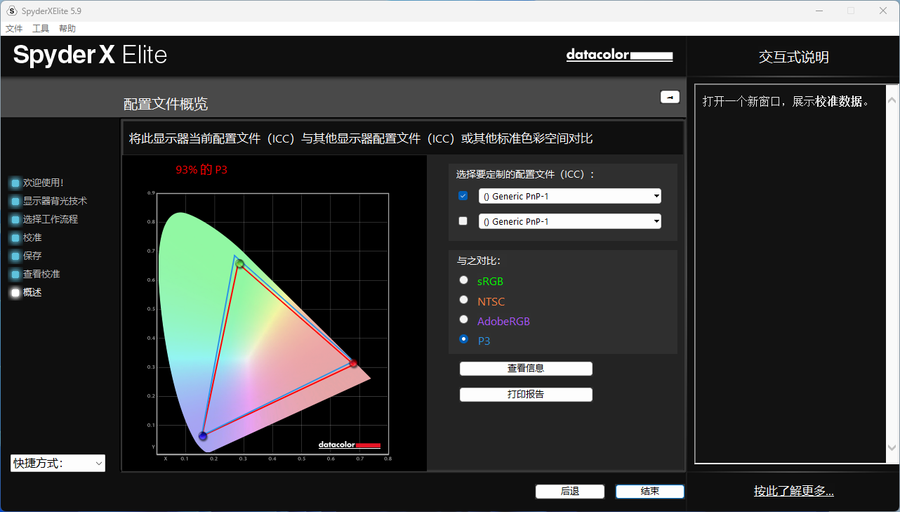Expand the first Generic PnP-1 profile dropdown
This screenshot has height=512, width=900.
(x=570, y=196)
